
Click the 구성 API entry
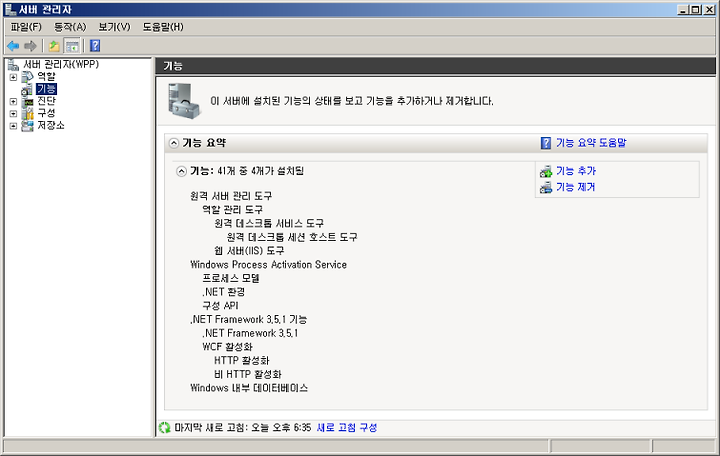[x=220, y=306]
